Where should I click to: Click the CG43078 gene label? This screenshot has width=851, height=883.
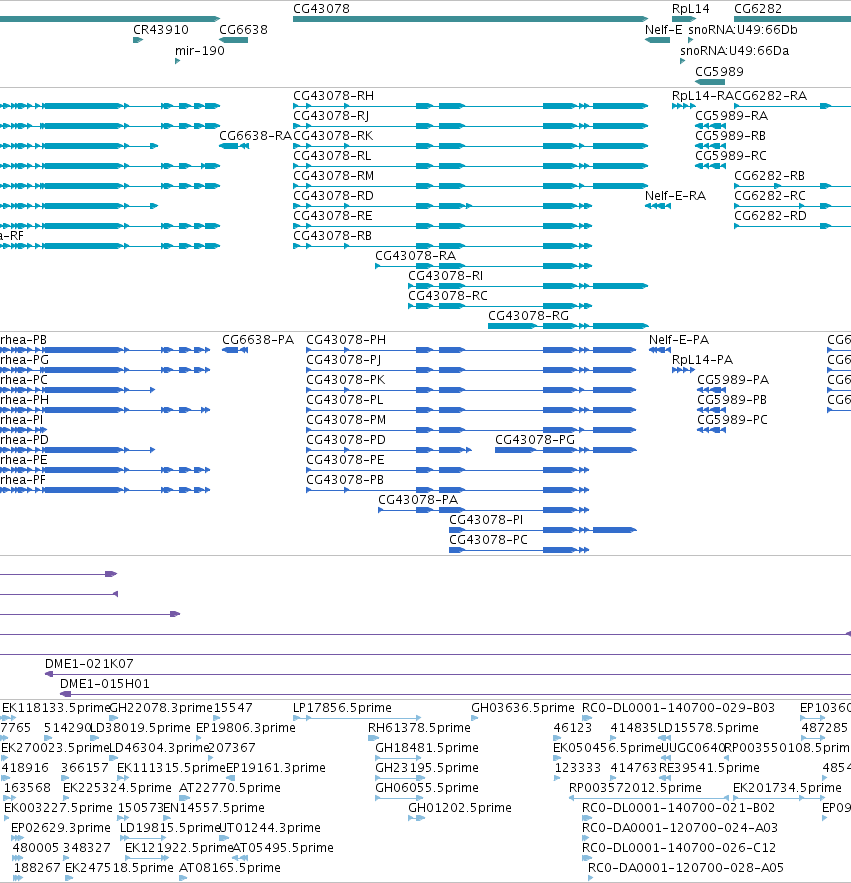(321, 8)
